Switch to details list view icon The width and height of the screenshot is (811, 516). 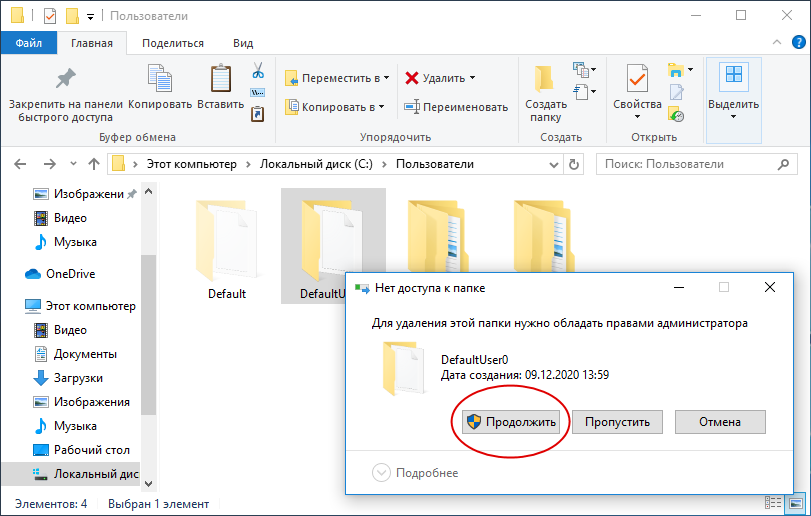click(773, 503)
